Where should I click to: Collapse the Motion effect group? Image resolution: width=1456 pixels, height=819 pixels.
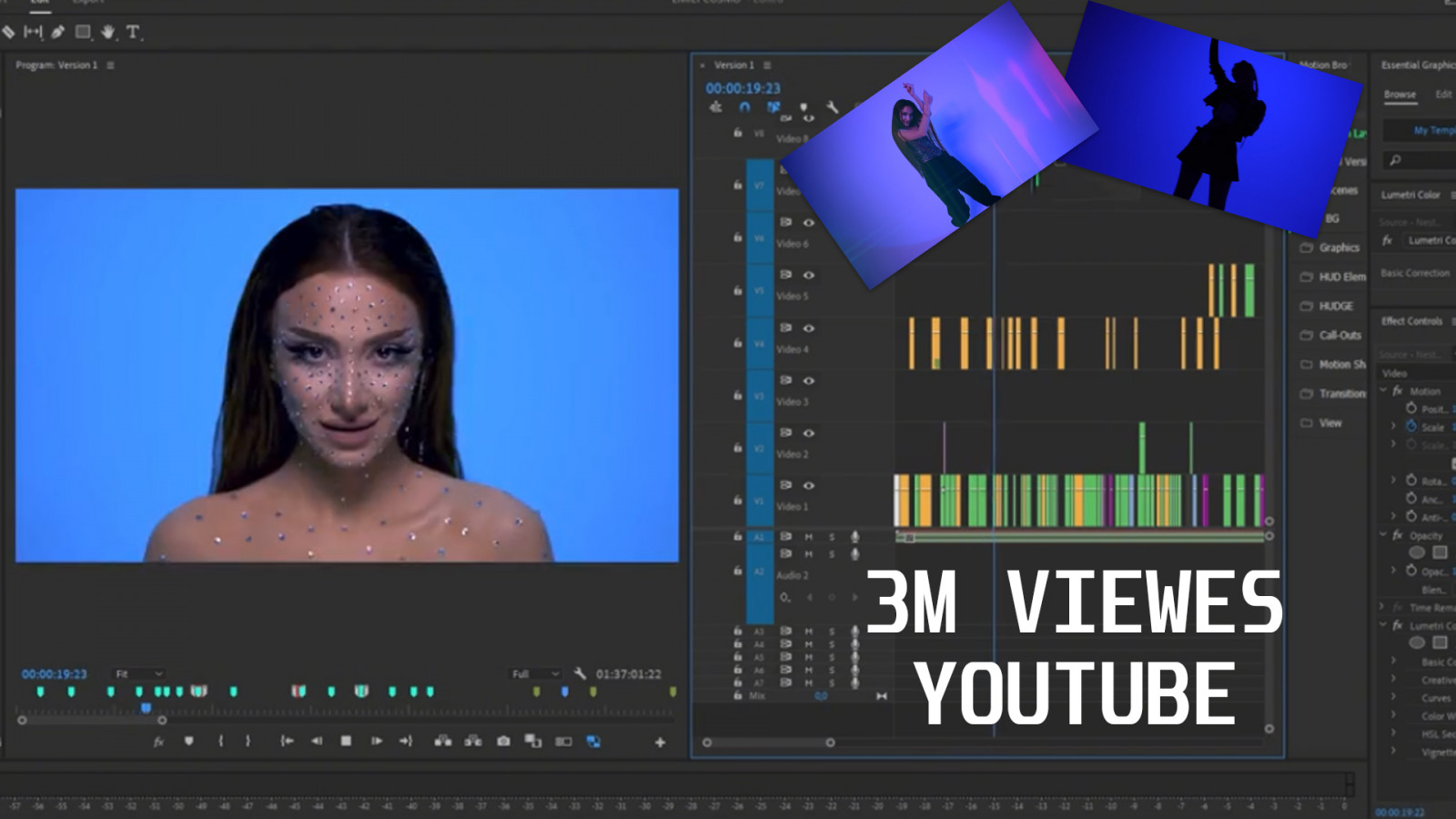[1384, 390]
